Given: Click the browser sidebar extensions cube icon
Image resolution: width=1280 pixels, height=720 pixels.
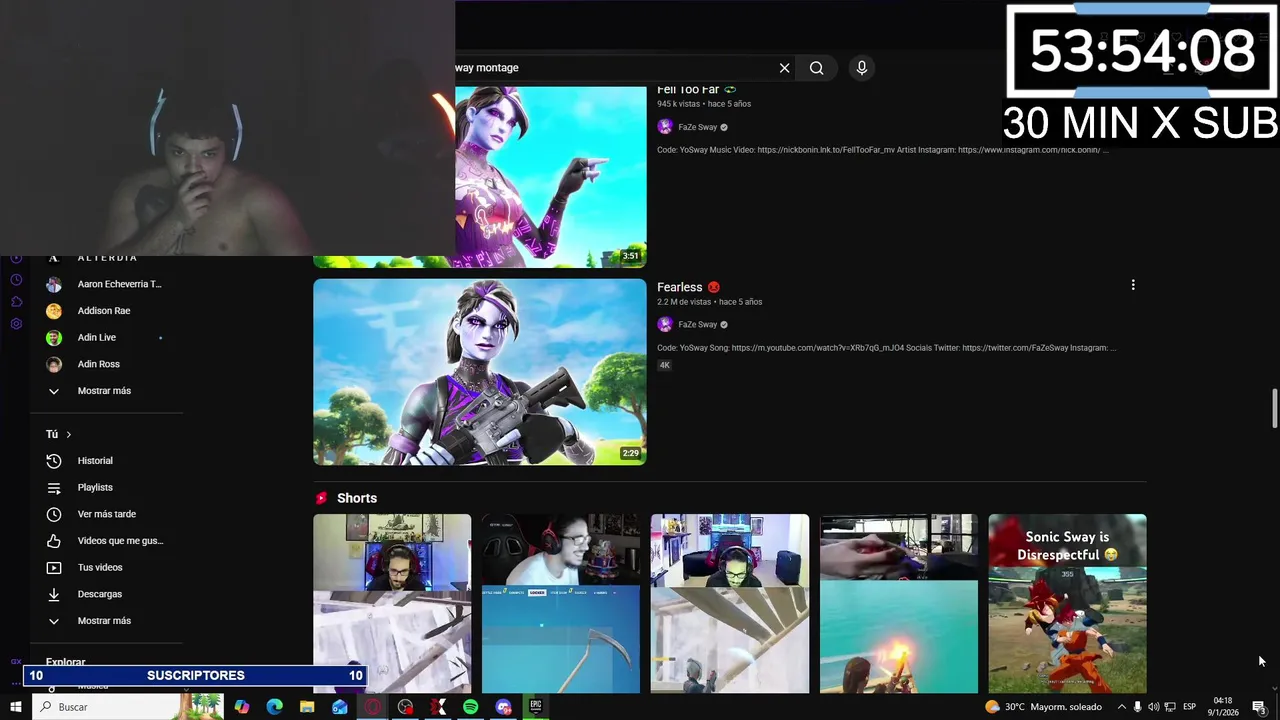Looking at the screenshot, I should 16,301.
